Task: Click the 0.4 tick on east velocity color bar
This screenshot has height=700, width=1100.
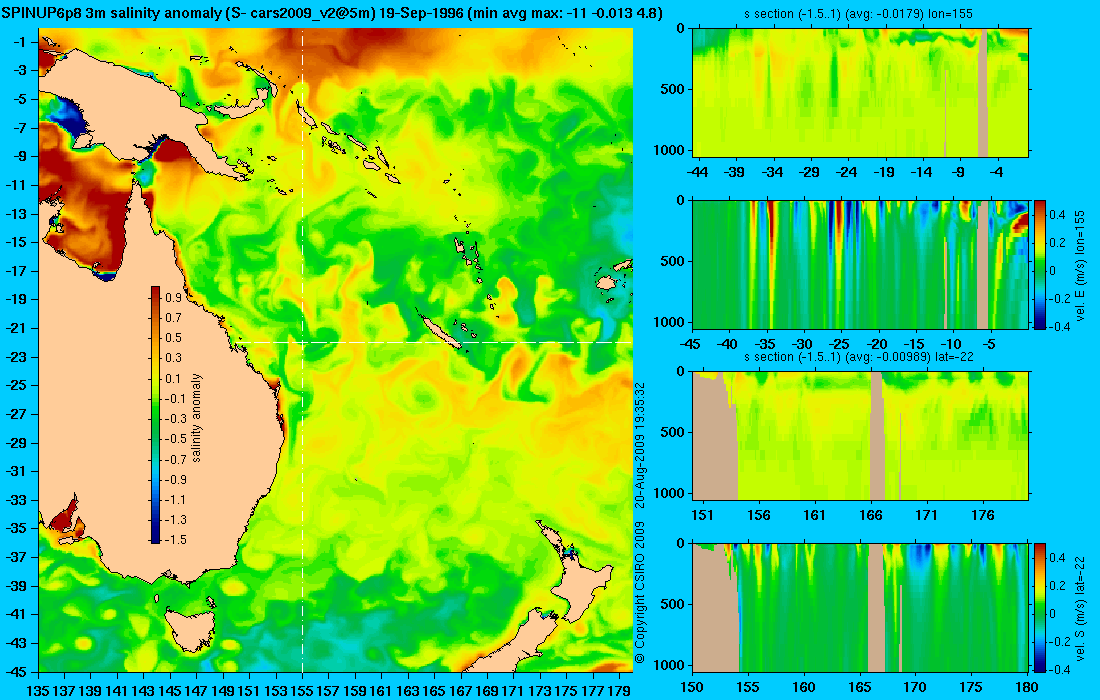Action: point(1057,214)
